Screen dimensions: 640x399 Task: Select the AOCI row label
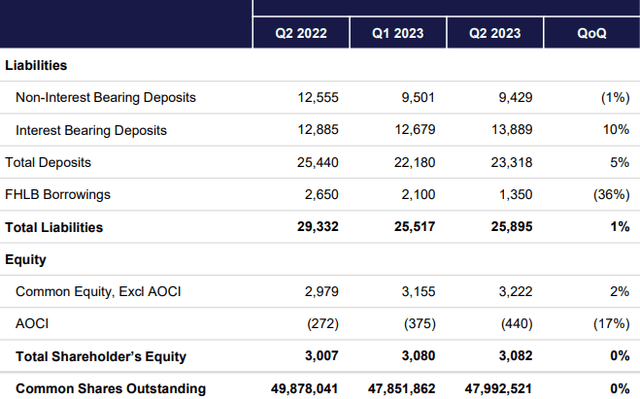pos(32,324)
